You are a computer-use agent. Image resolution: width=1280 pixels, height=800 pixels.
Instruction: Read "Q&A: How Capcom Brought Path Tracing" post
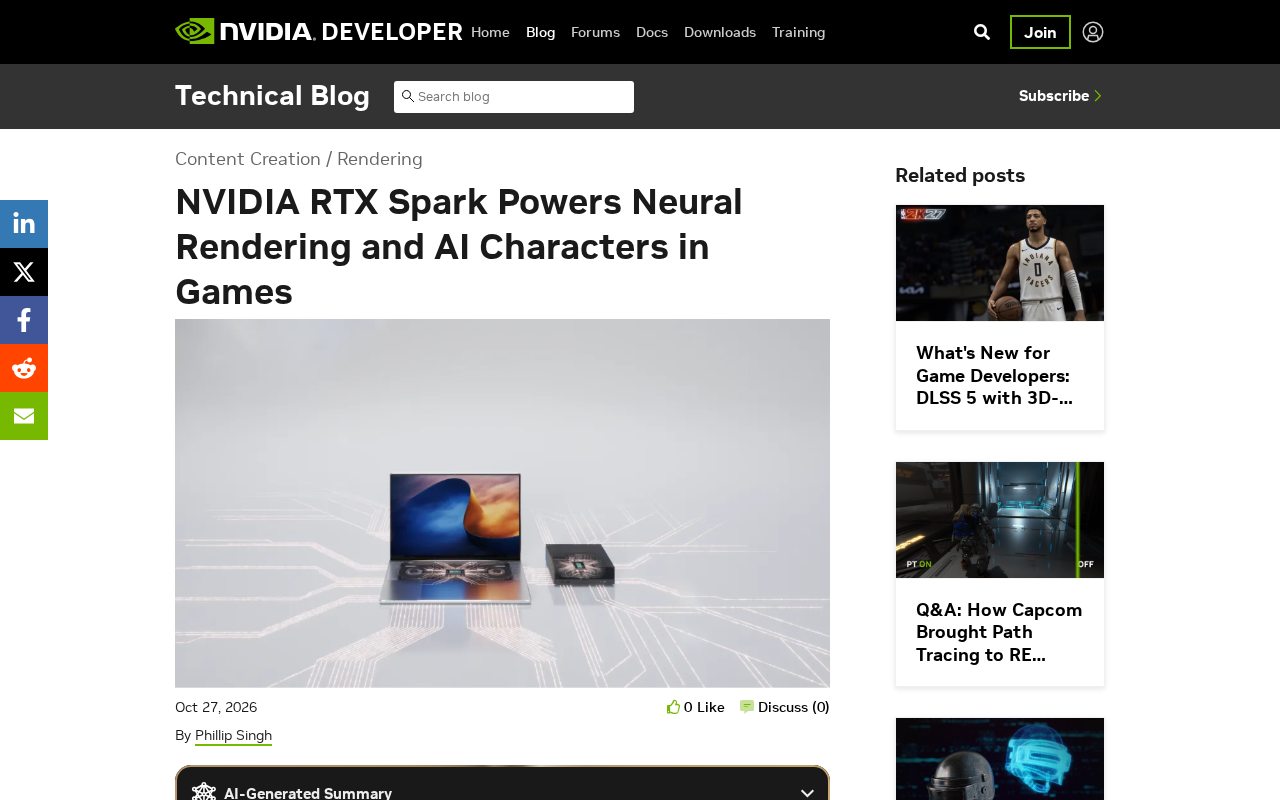(999, 632)
